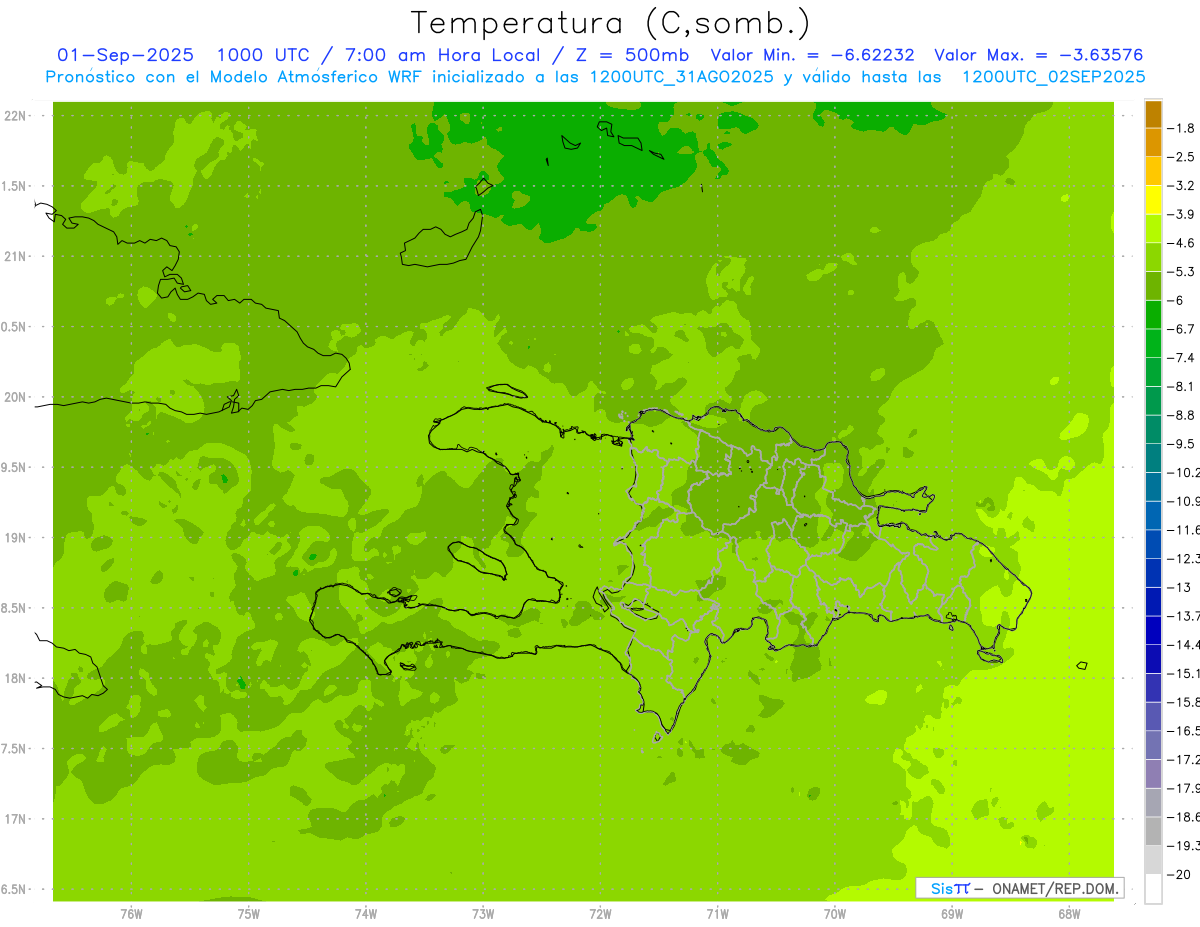Image resolution: width=1200 pixels, height=927 pixels.
Task: Click the '68W' longitude label
Action: 1069,914
